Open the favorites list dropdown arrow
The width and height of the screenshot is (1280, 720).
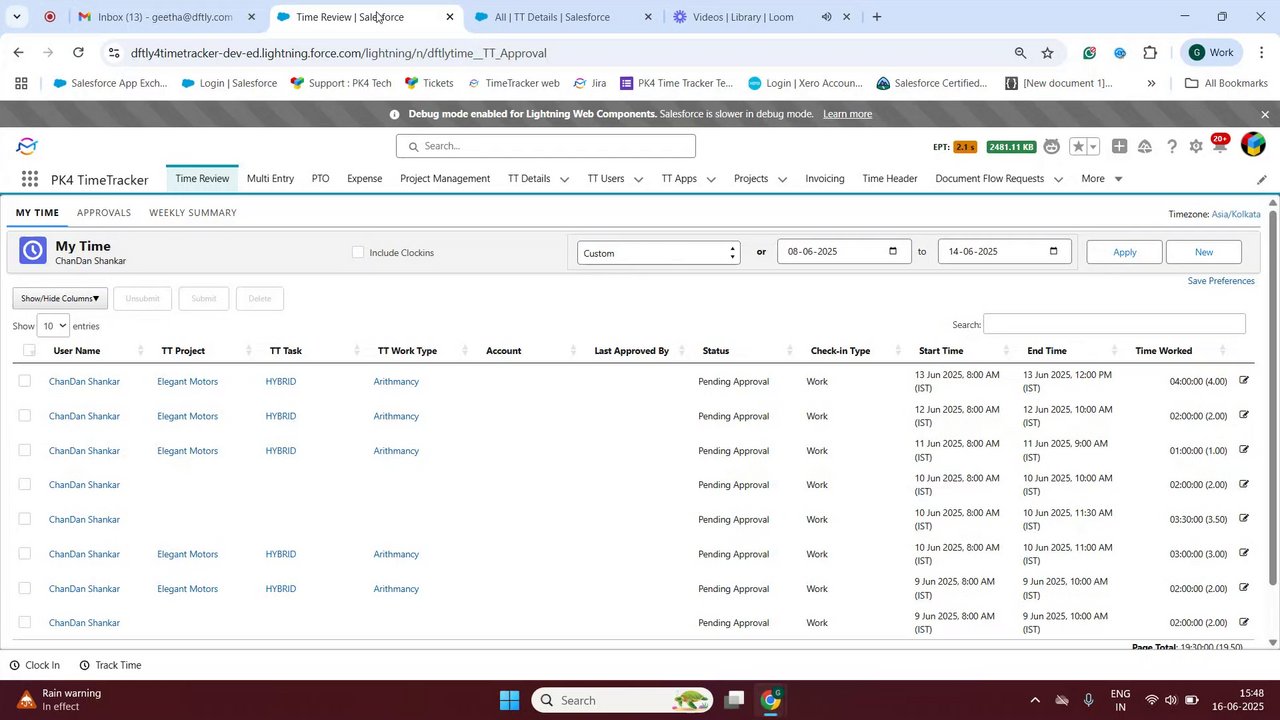pos(1093,147)
